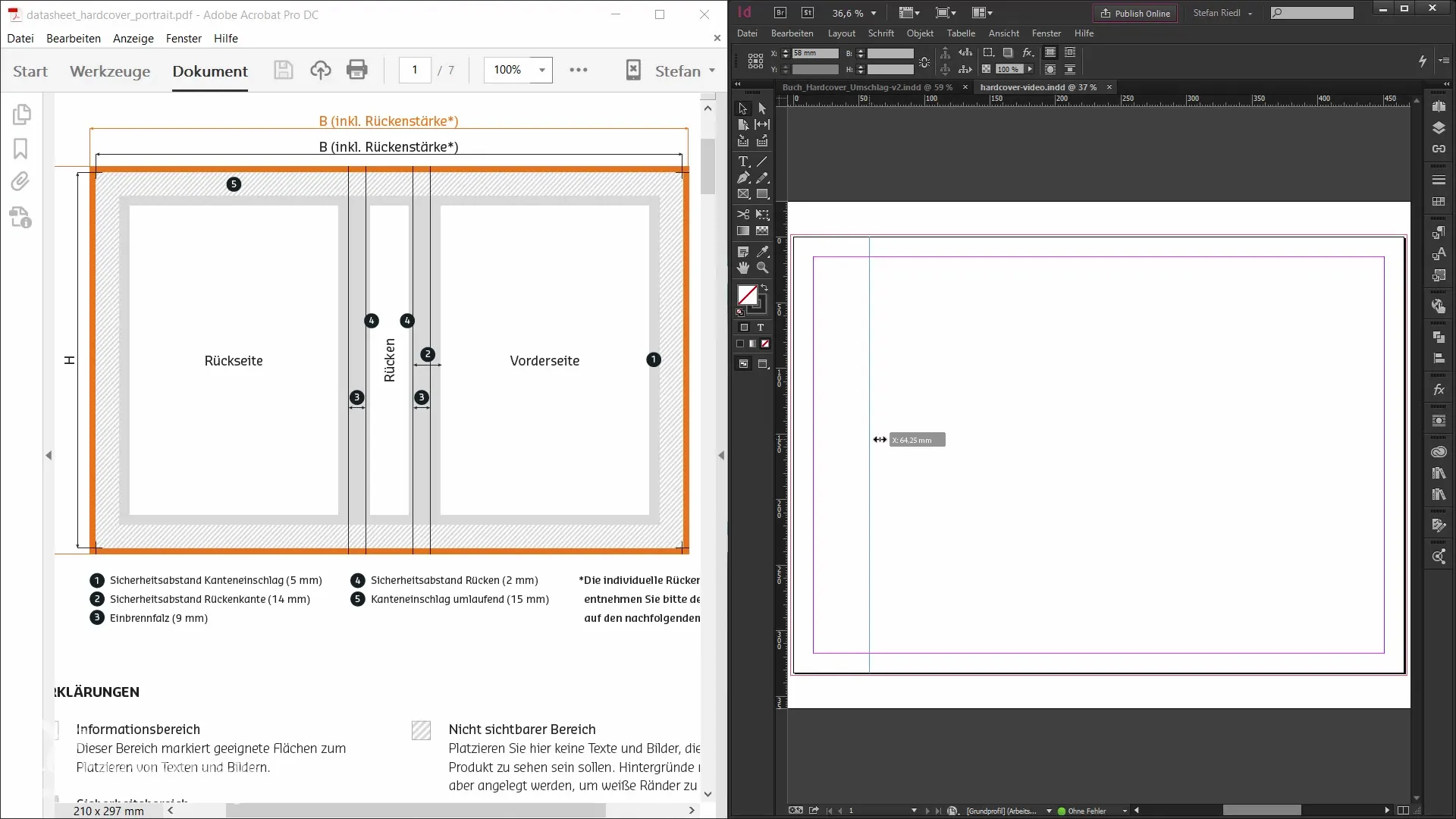Screen dimensions: 1456x819
Task: Click the Publish Online button
Action: [x=1135, y=13]
